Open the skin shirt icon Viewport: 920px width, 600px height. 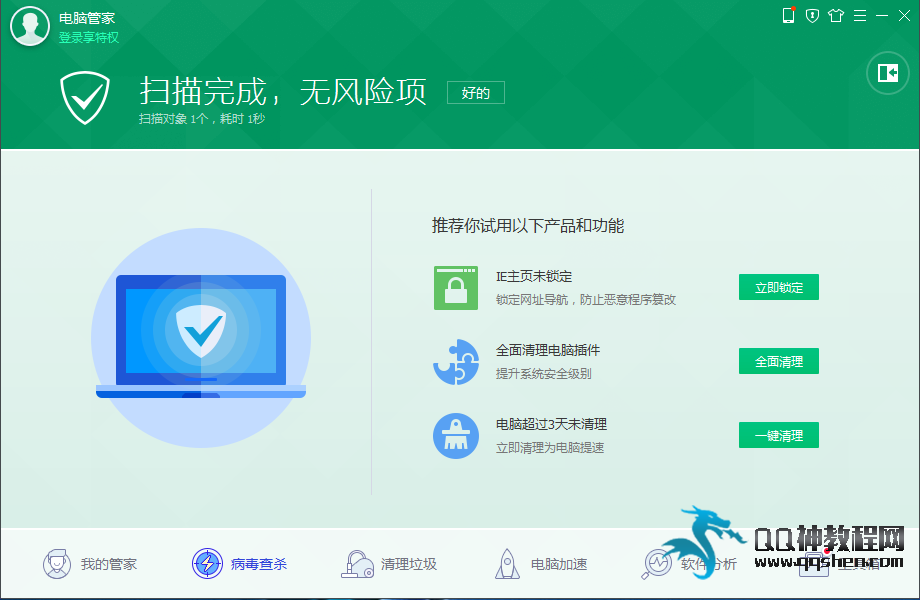836,16
